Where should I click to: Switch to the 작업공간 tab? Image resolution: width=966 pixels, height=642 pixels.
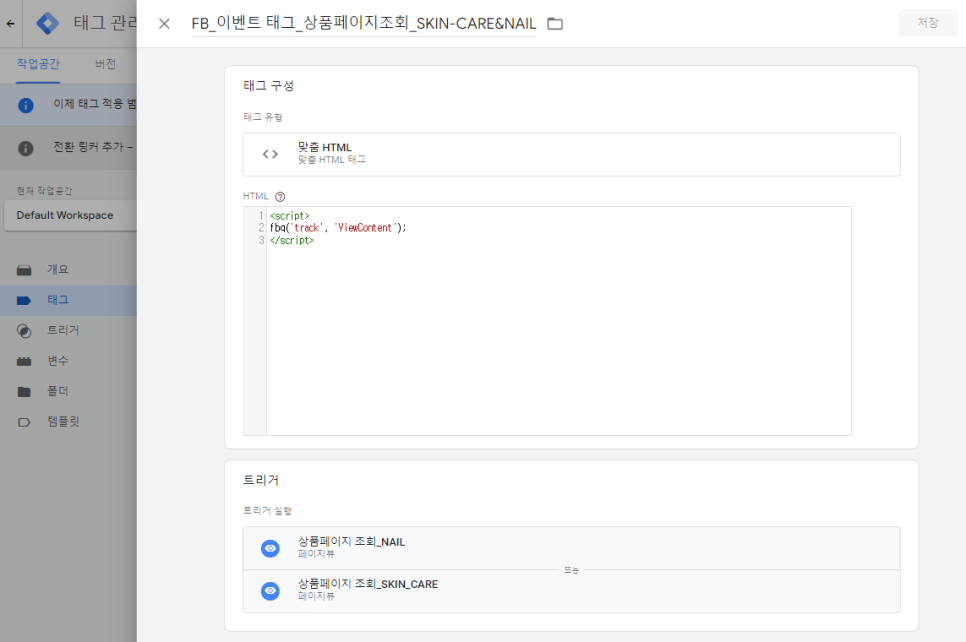(38, 64)
